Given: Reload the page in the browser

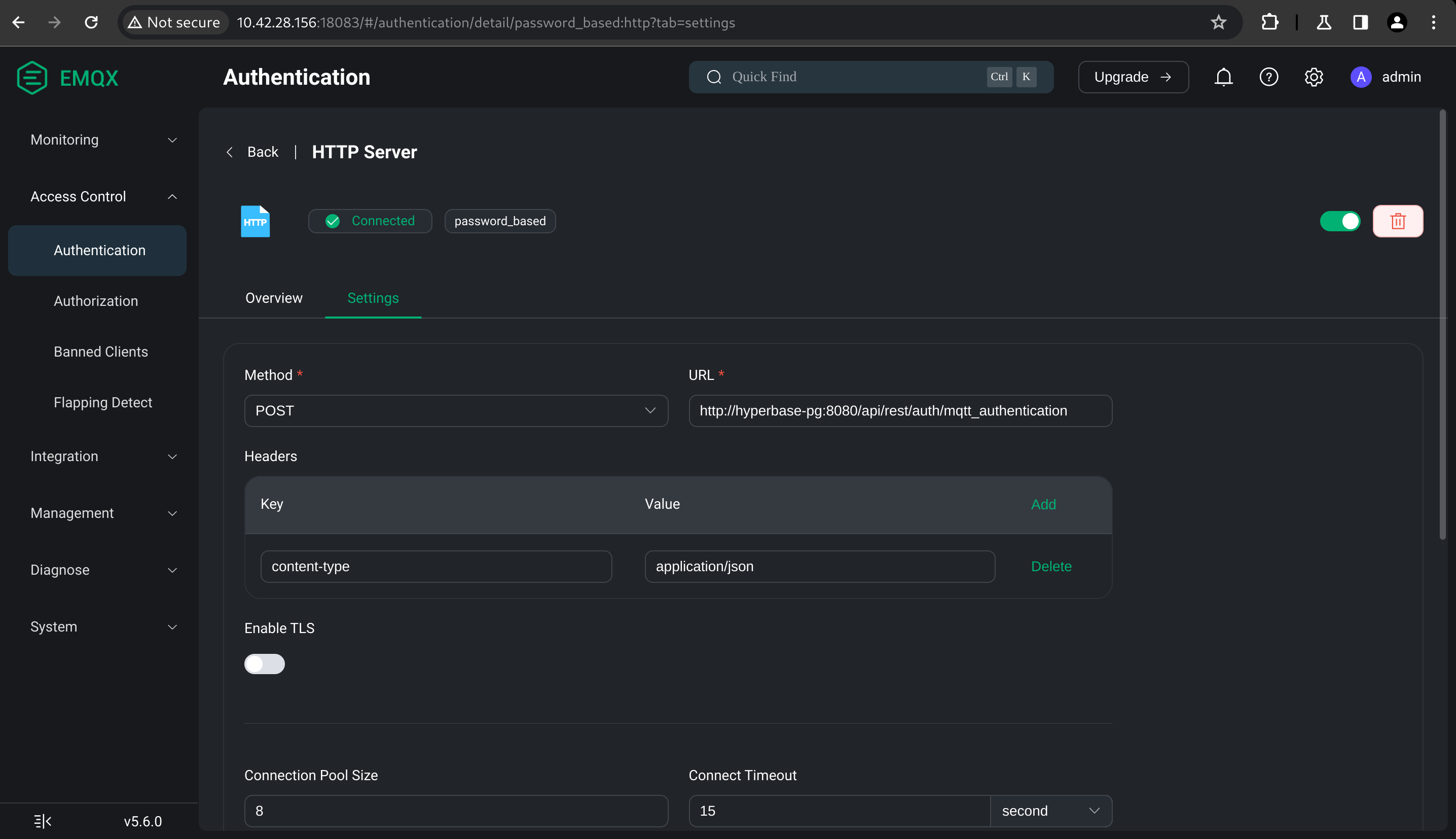Looking at the screenshot, I should (91, 22).
